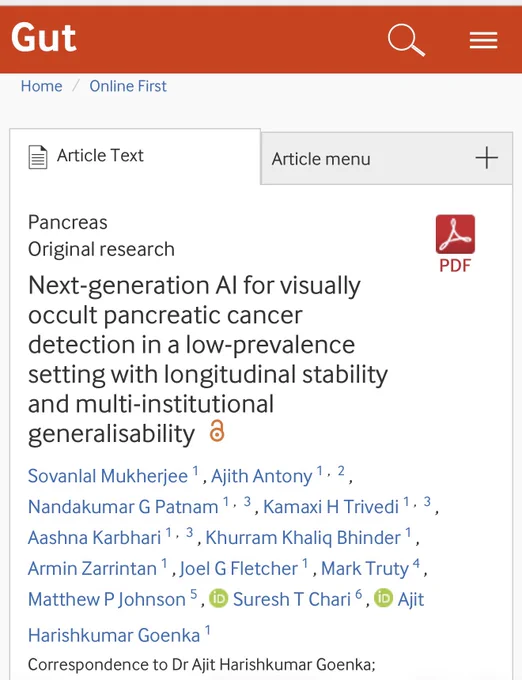This screenshot has width=522, height=680.
Task: Open the hamburger menu icon
Action: pyautogui.click(x=483, y=40)
